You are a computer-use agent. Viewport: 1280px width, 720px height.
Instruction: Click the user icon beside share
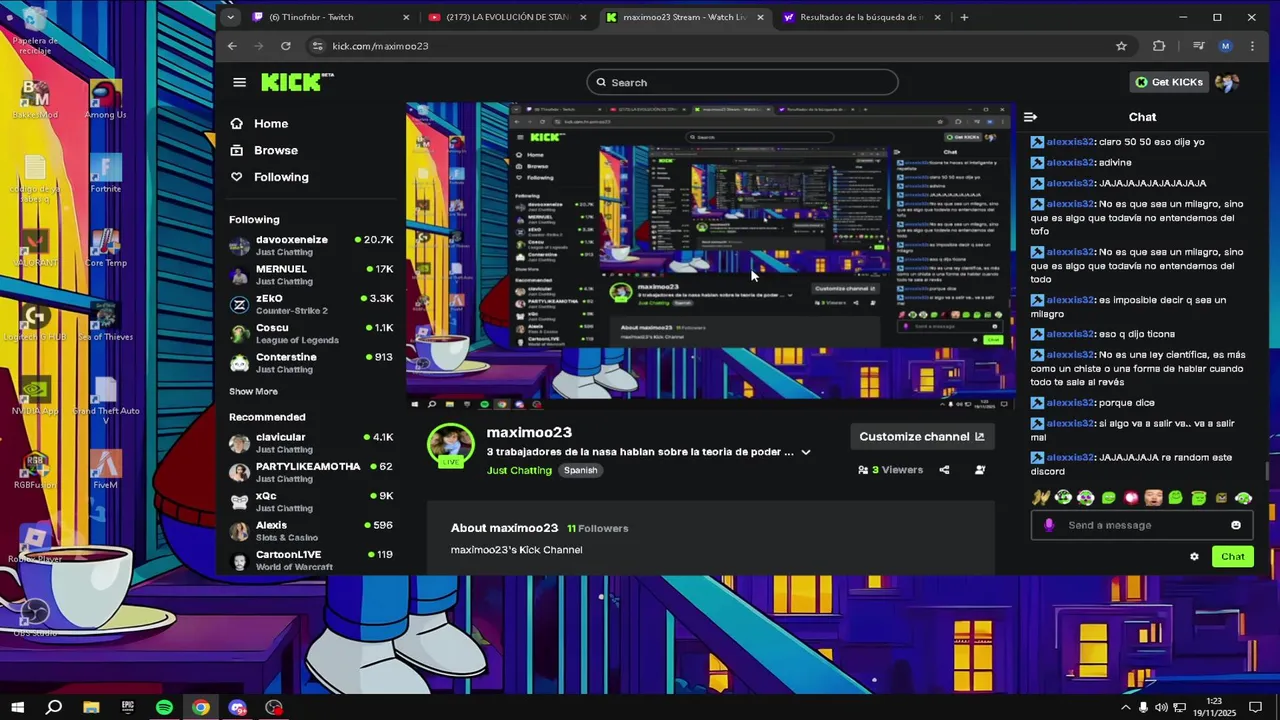pyautogui.click(x=980, y=470)
